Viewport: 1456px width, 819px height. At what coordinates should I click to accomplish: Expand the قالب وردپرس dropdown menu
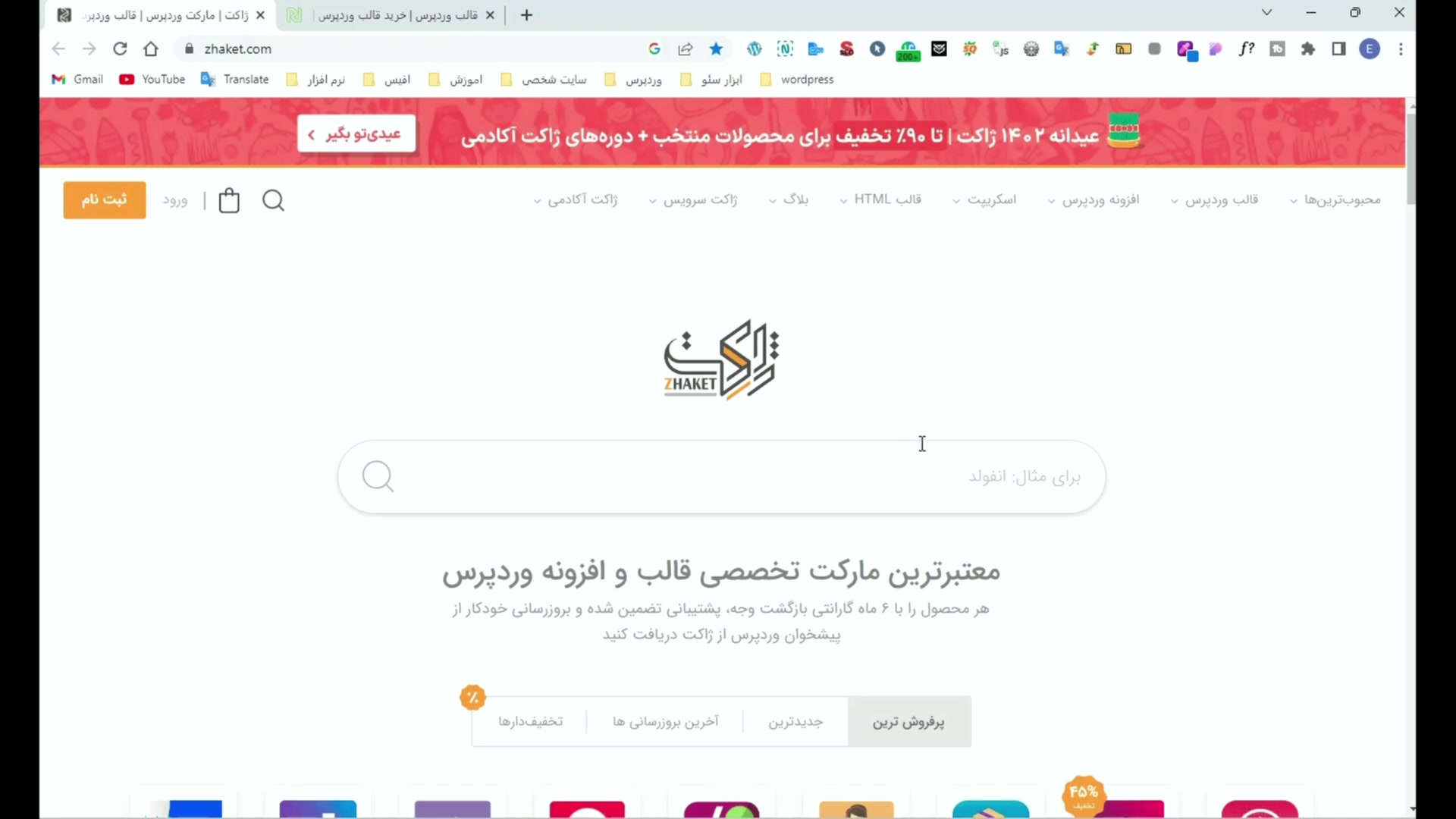point(1214,200)
